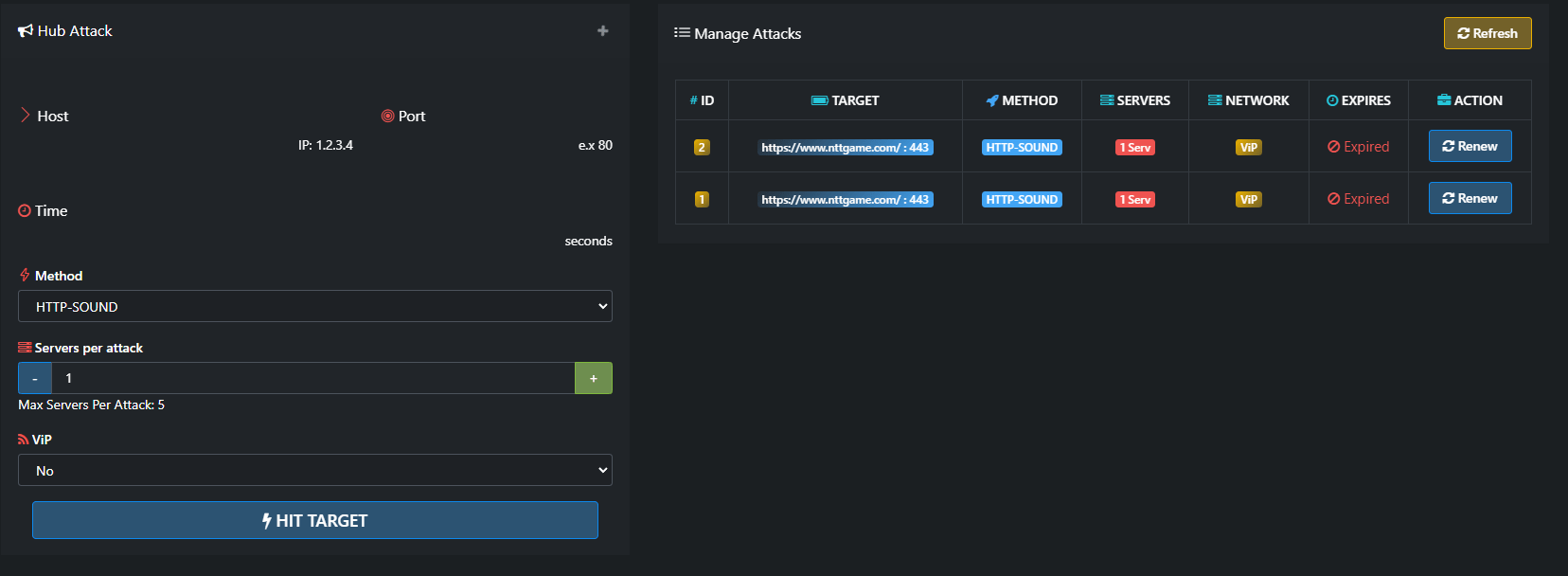
Task: Increase servers per attack with the green plus button
Action: (x=594, y=378)
